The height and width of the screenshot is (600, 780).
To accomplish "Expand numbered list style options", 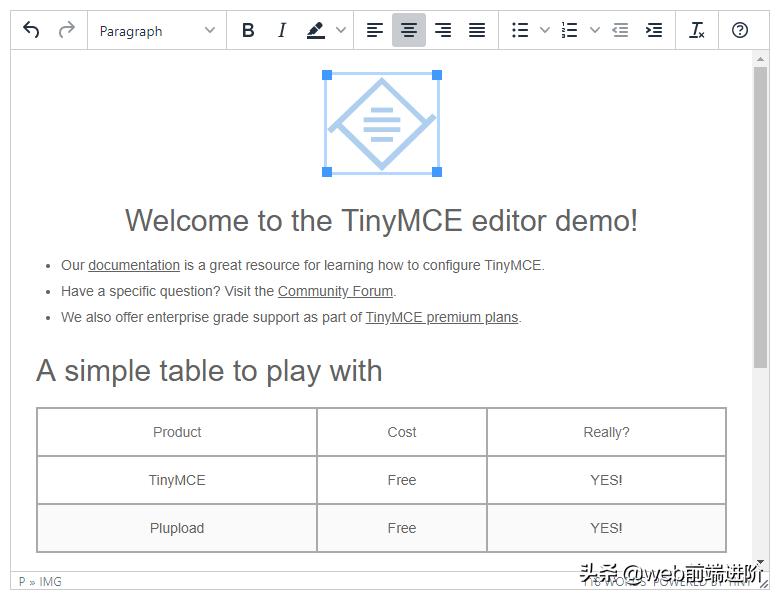I will [595, 30].
